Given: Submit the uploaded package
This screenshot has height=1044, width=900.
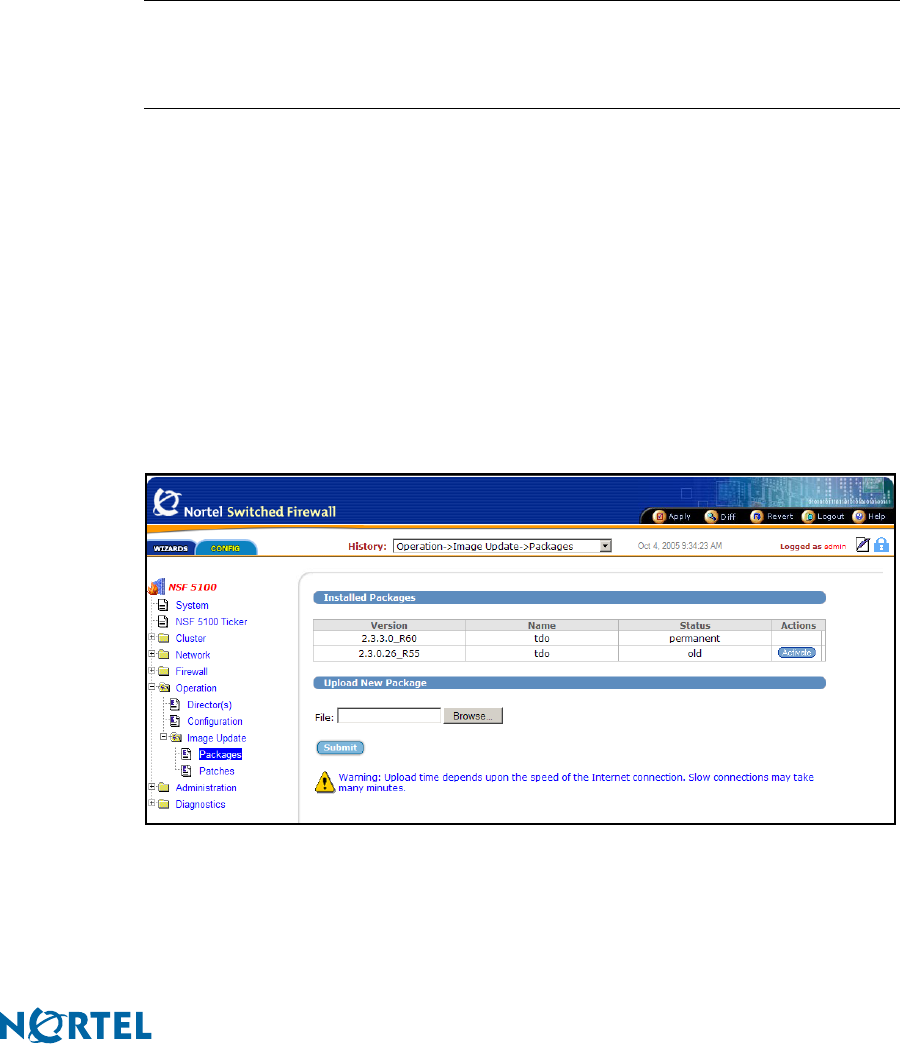Looking at the screenshot, I should point(340,748).
